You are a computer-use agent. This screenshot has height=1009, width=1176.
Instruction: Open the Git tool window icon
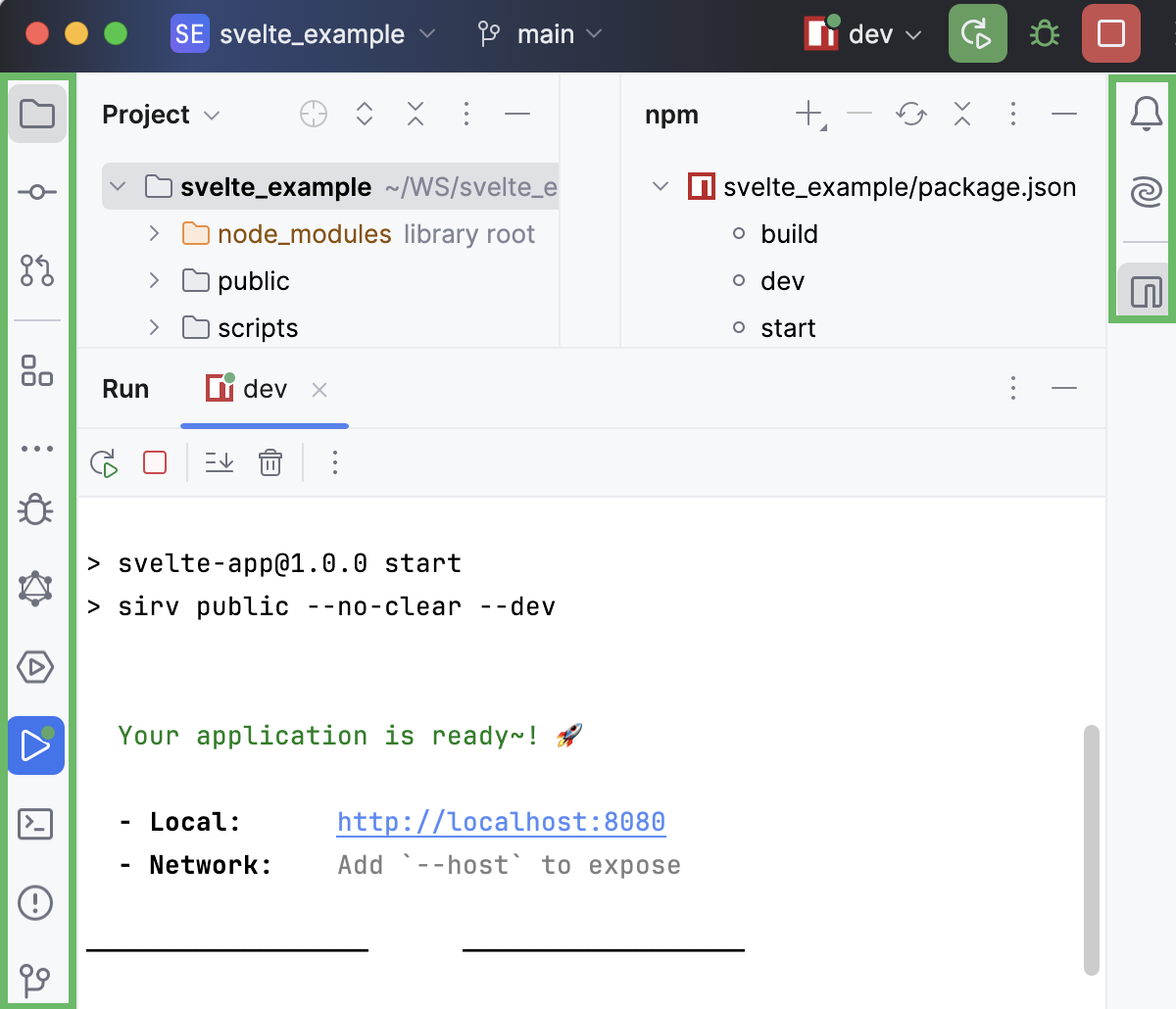tap(36, 979)
